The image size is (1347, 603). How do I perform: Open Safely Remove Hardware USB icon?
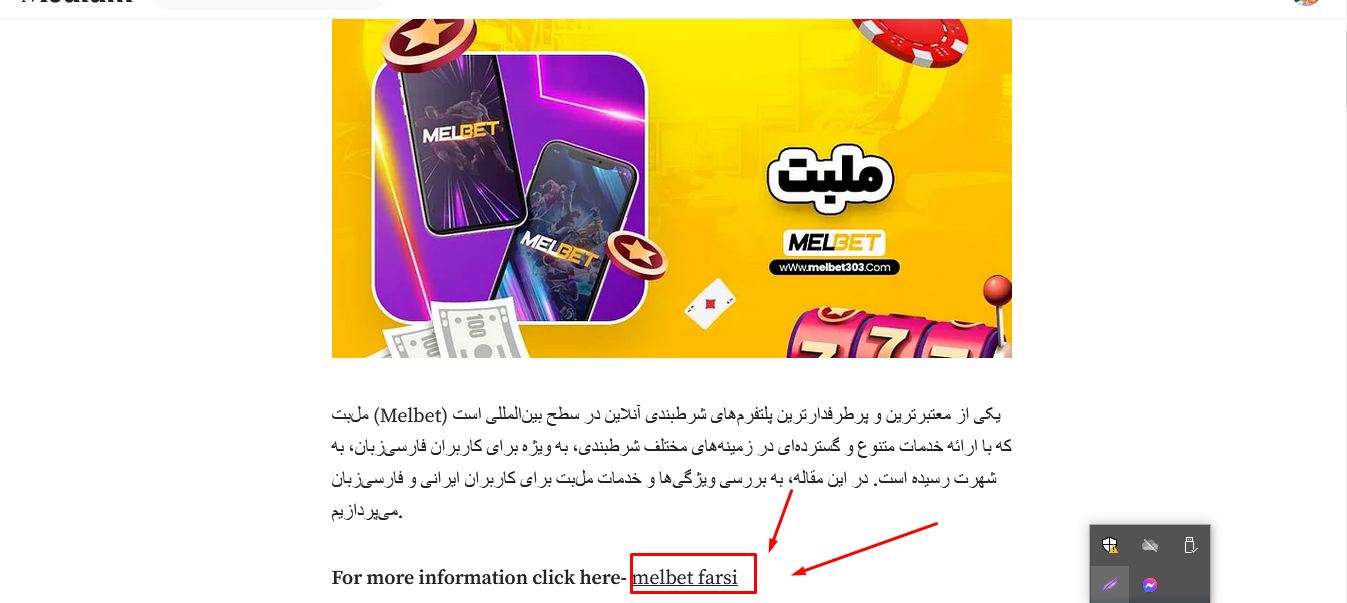(x=1190, y=545)
